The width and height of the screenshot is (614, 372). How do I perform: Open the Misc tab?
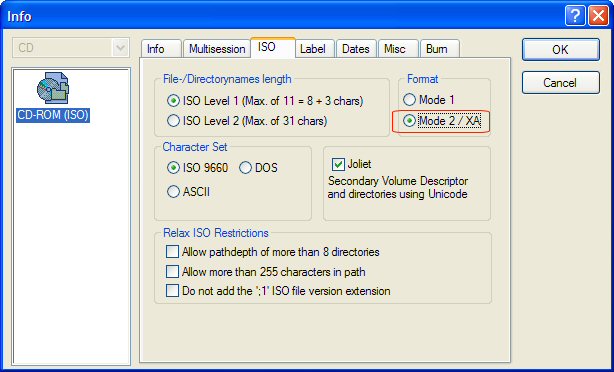pyautogui.click(x=398, y=49)
